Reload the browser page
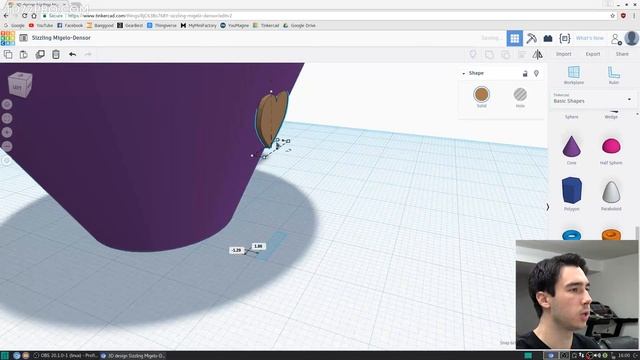Viewport: 640px width, 360px height. click(24, 16)
